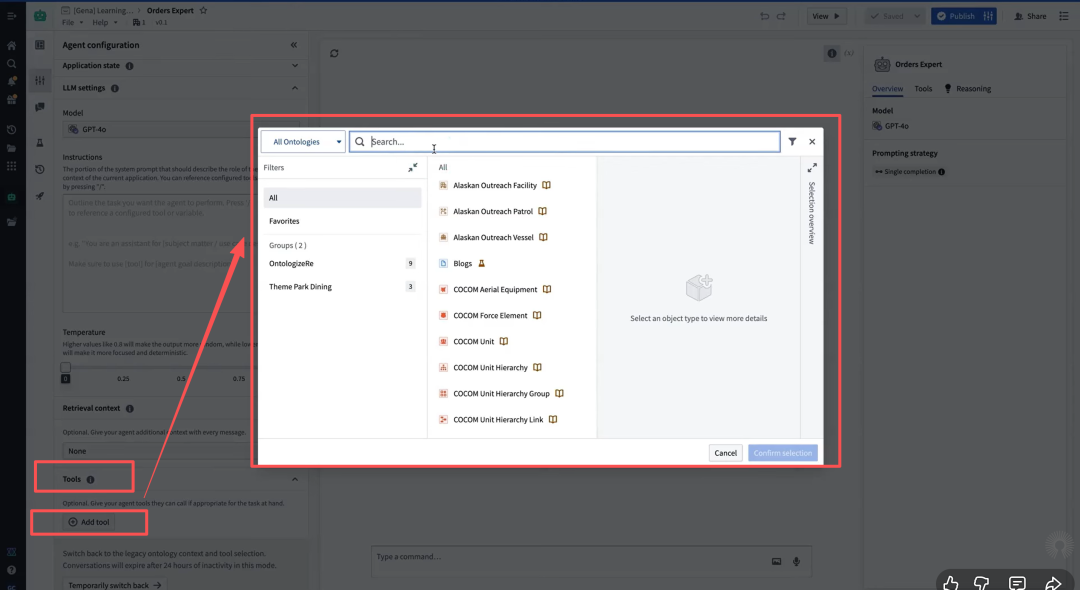
Task: Click the refresh icon above chat area
Action: tap(334, 54)
